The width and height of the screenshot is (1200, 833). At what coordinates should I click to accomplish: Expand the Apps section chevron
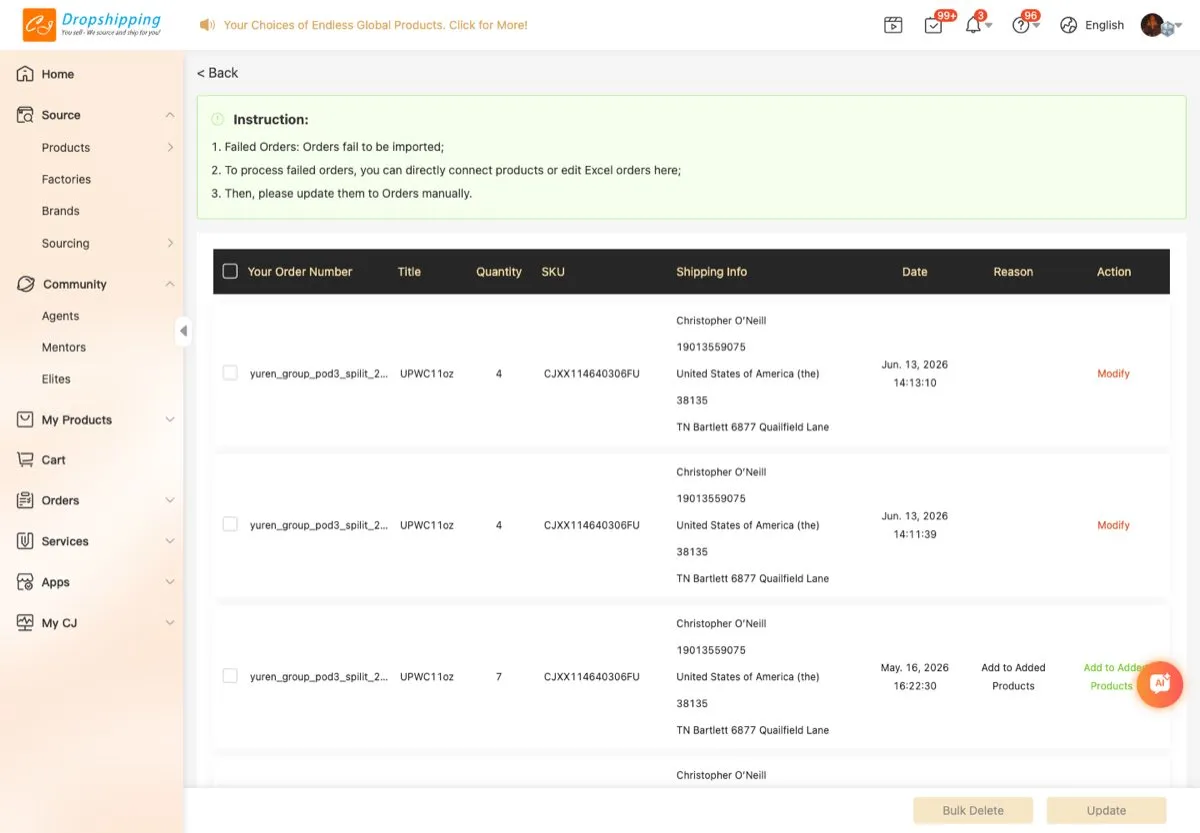pos(170,582)
